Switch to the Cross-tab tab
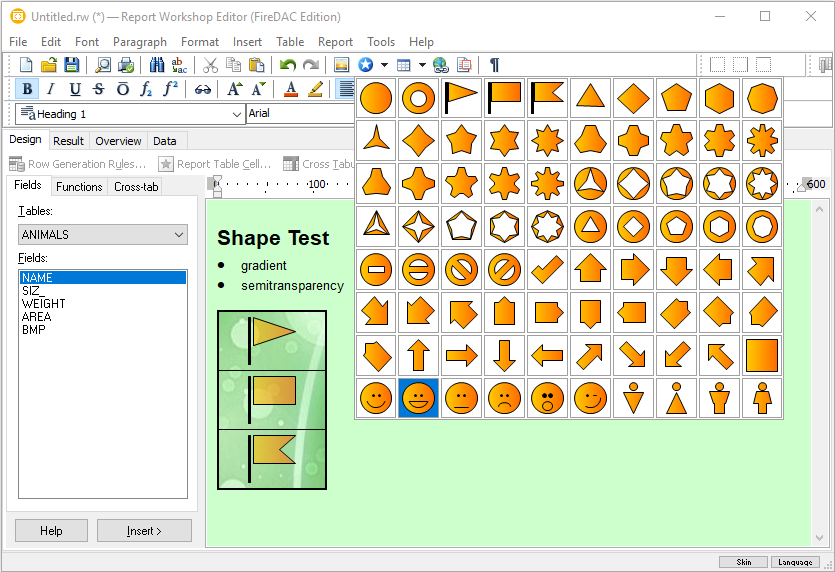This screenshot has height=572, width=835. [135, 187]
